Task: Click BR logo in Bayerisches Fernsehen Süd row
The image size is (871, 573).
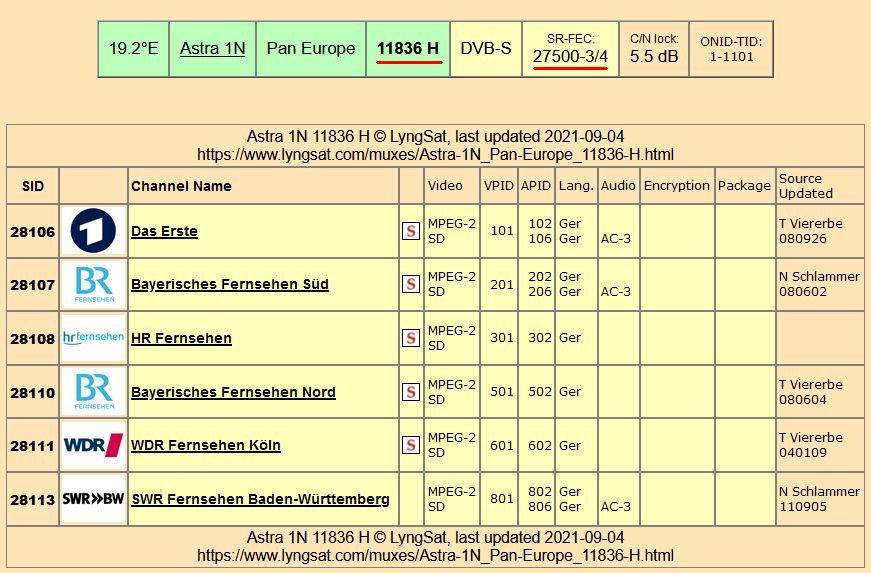Action: tap(93, 284)
